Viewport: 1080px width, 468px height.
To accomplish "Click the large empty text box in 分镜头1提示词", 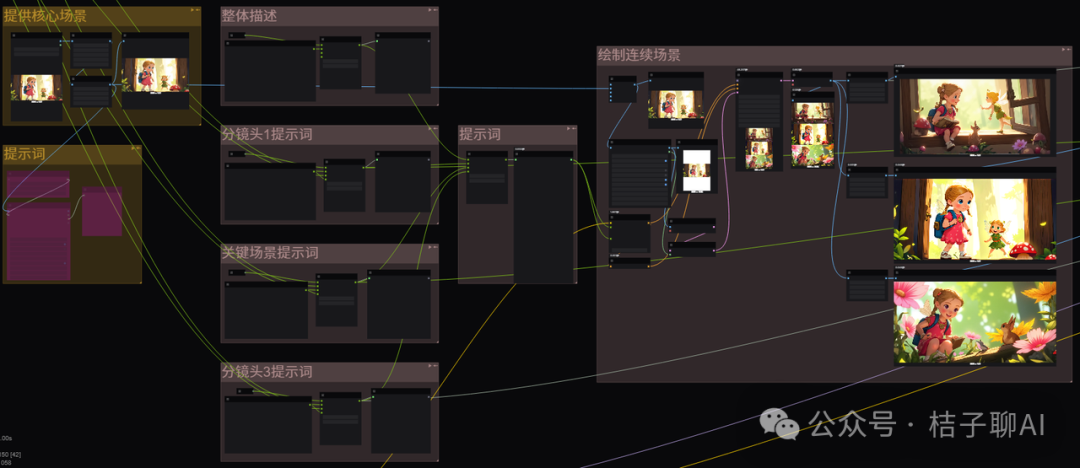I will 270,194.
